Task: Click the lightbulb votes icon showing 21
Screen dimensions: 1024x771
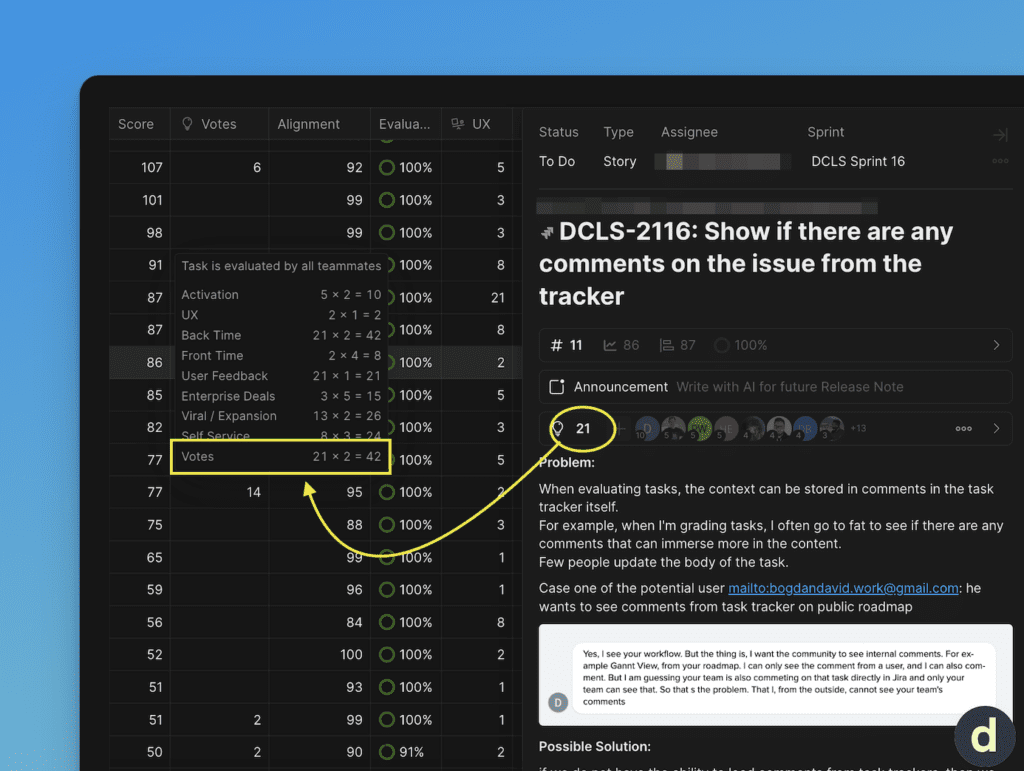Action: (558, 428)
